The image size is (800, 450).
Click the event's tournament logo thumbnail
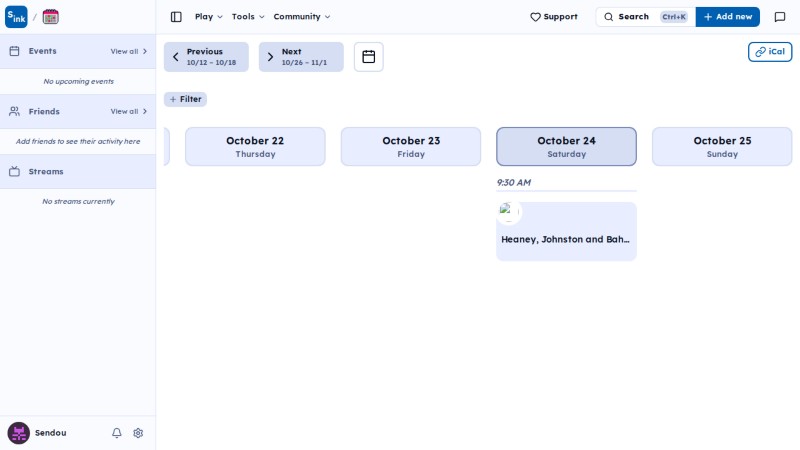[509, 211]
